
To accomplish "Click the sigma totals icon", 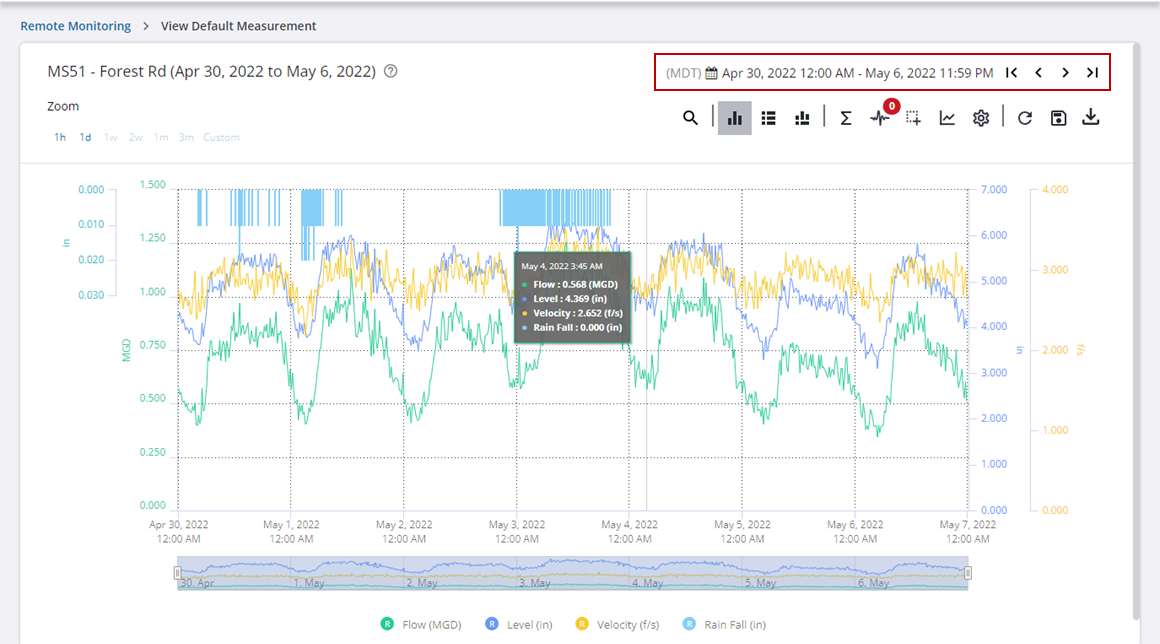I will click(845, 118).
